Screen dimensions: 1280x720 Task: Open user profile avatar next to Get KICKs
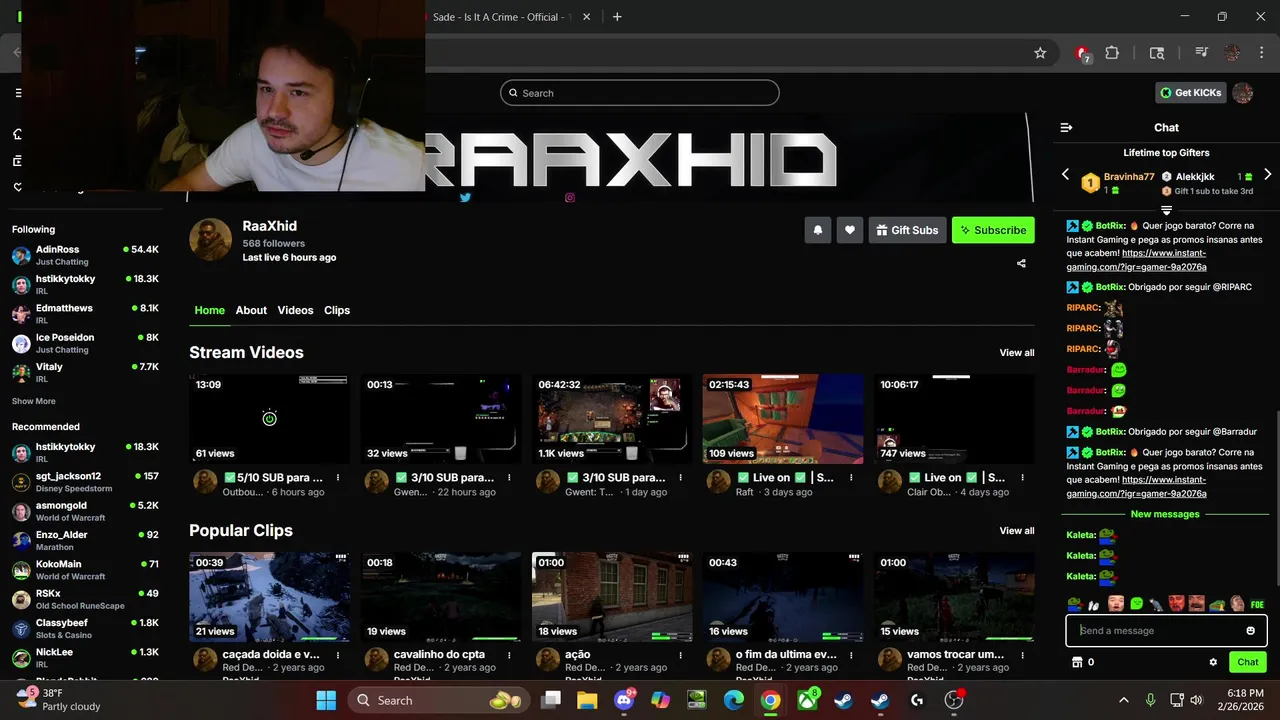click(x=1242, y=93)
